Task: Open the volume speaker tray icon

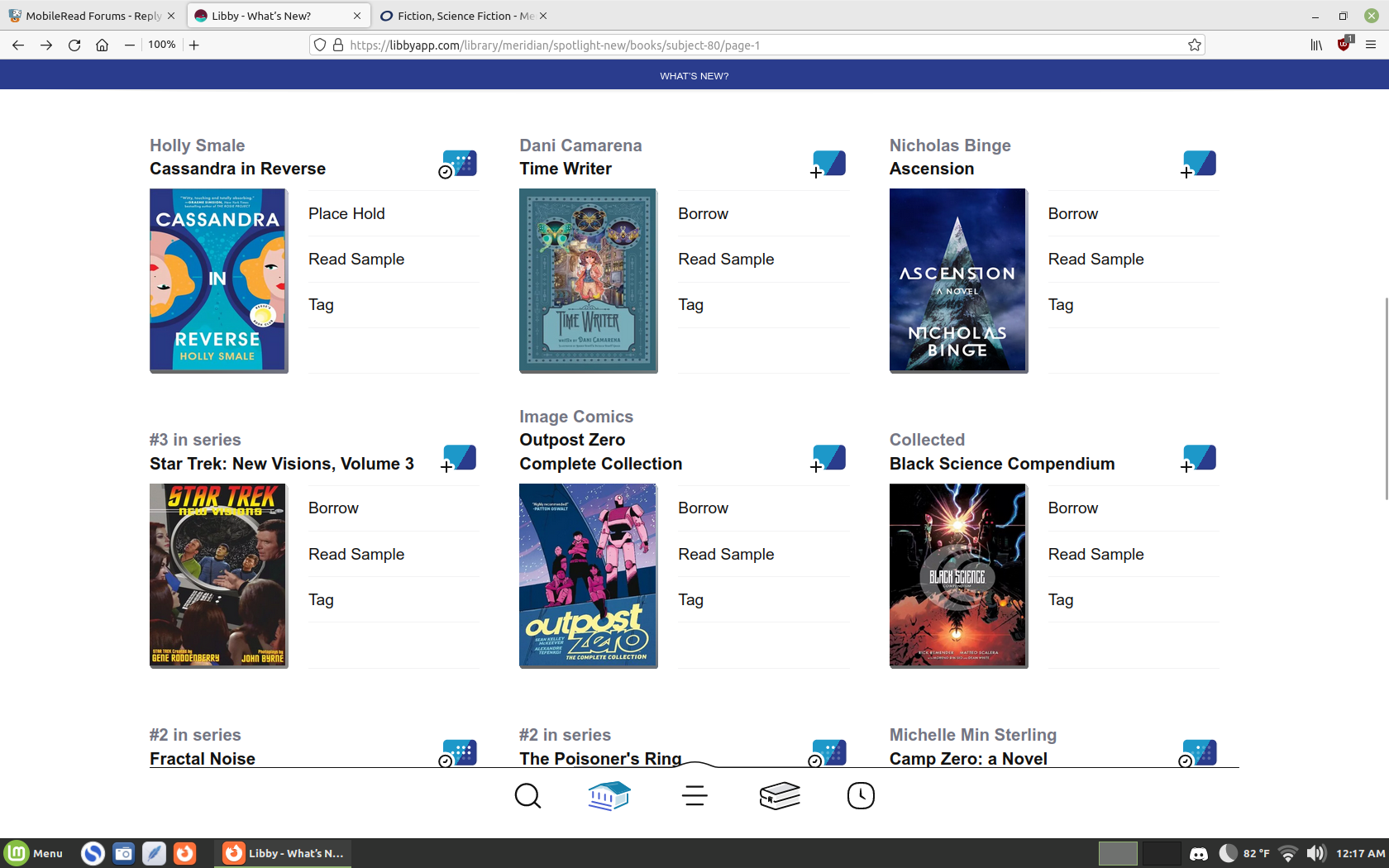Action: coord(1315,853)
